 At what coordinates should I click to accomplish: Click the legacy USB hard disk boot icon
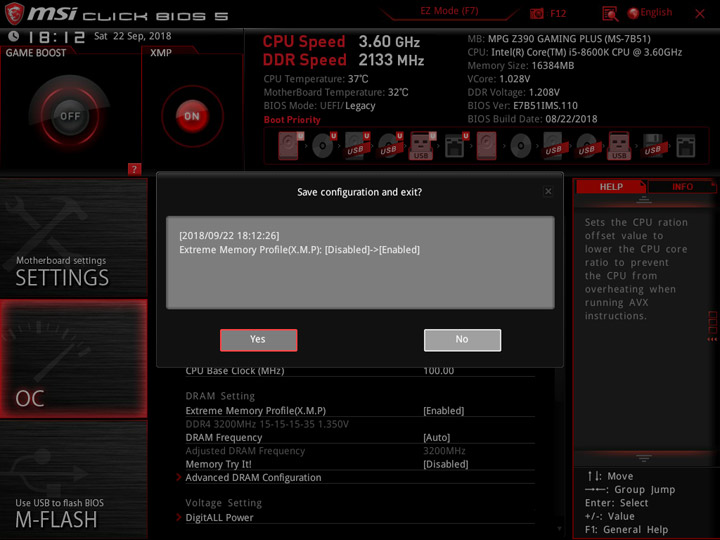[554, 146]
